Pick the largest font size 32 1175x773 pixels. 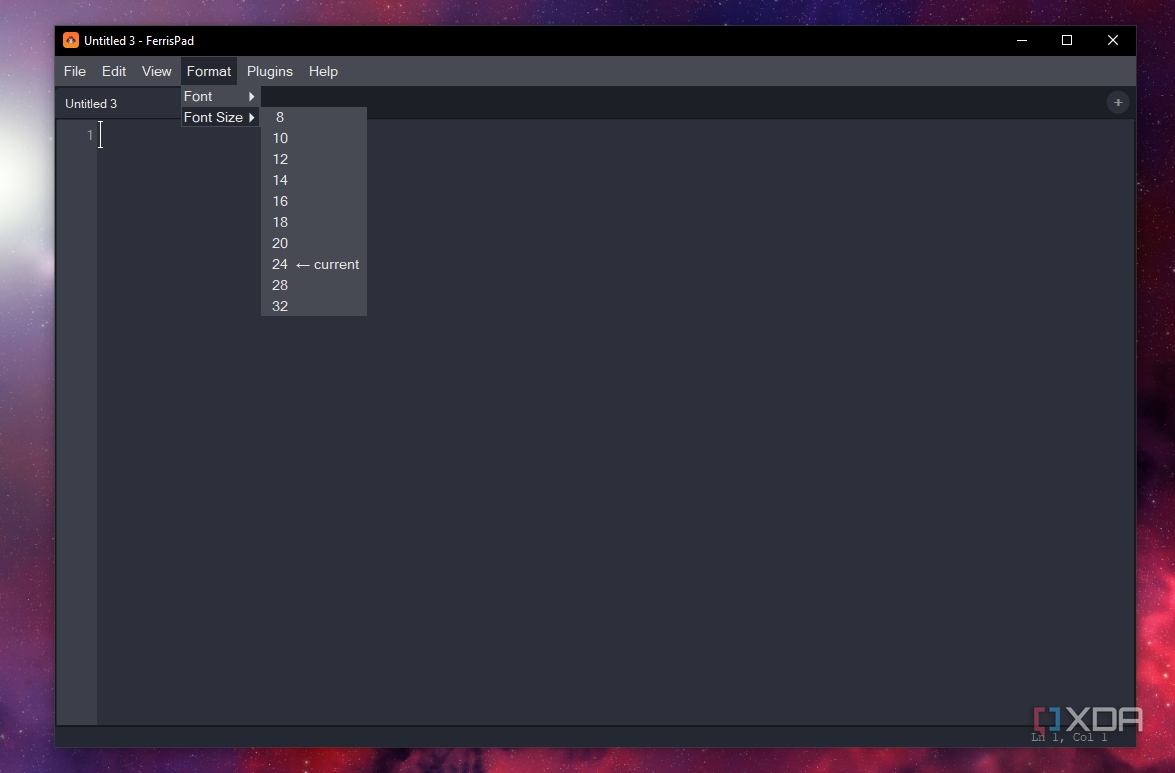(x=313, y=306)
